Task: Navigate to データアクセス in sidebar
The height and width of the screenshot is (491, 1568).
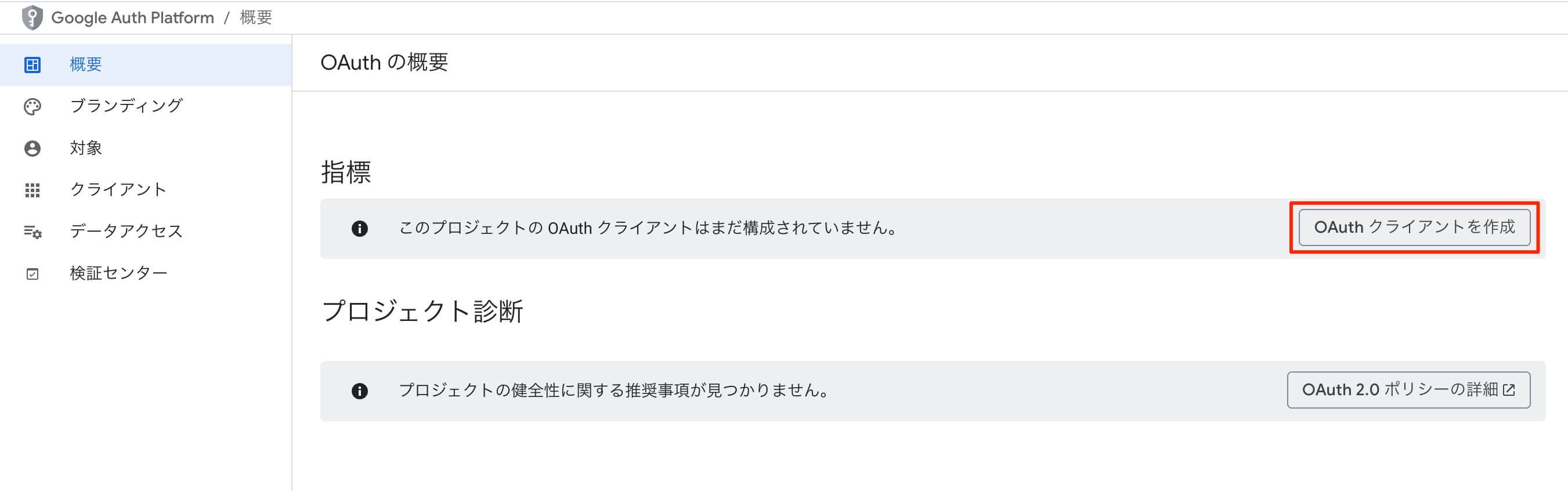Action: [127, 231]
